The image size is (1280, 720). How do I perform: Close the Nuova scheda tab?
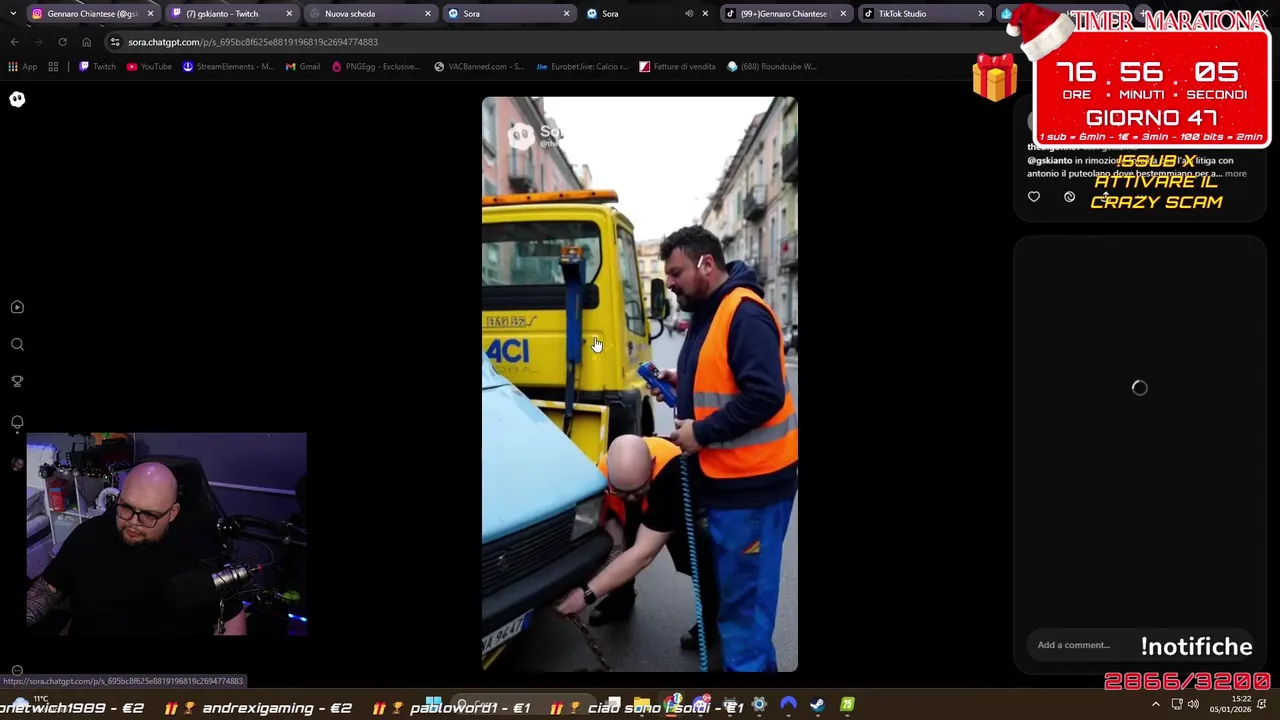click(428, 14)
